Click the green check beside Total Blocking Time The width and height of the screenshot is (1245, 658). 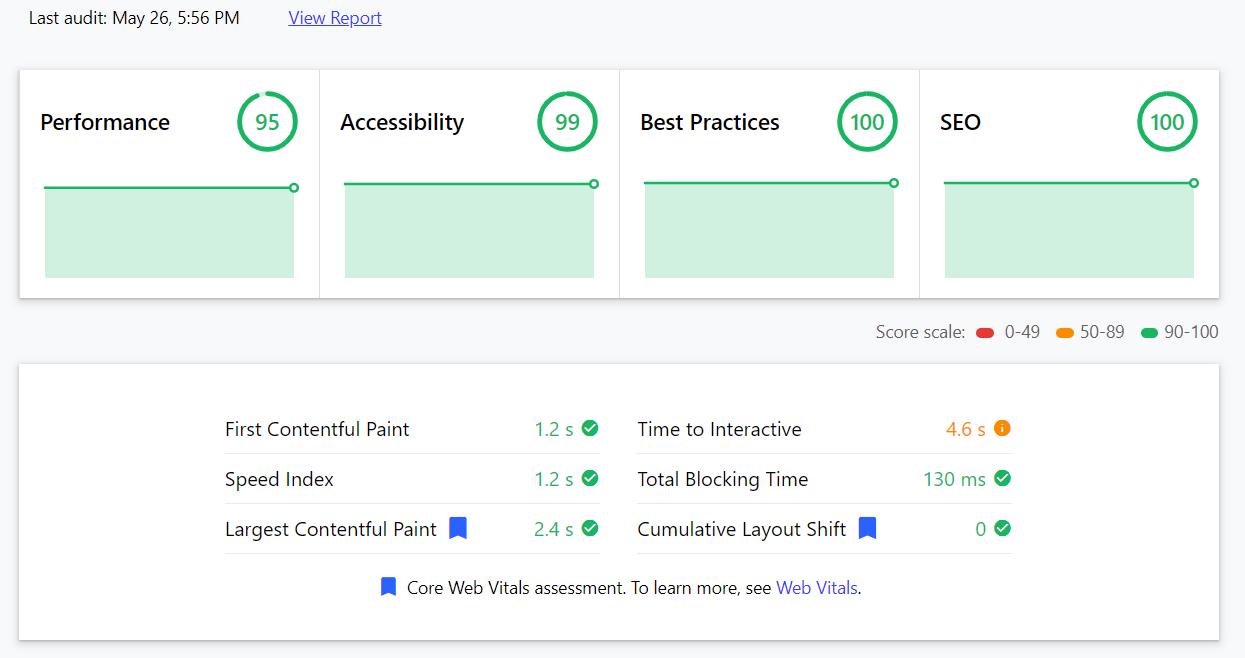1002,478
